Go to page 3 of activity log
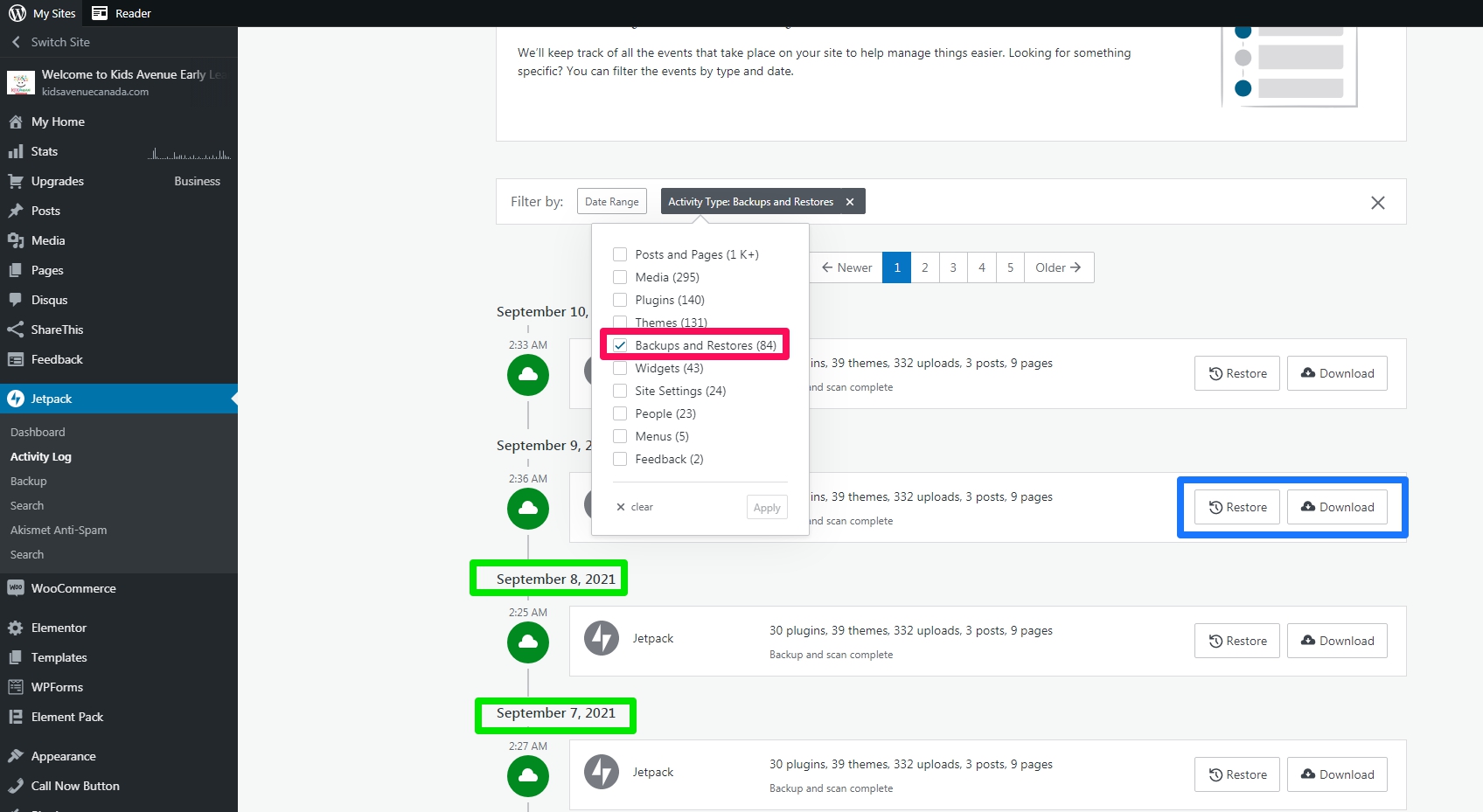 click(953, 267)
